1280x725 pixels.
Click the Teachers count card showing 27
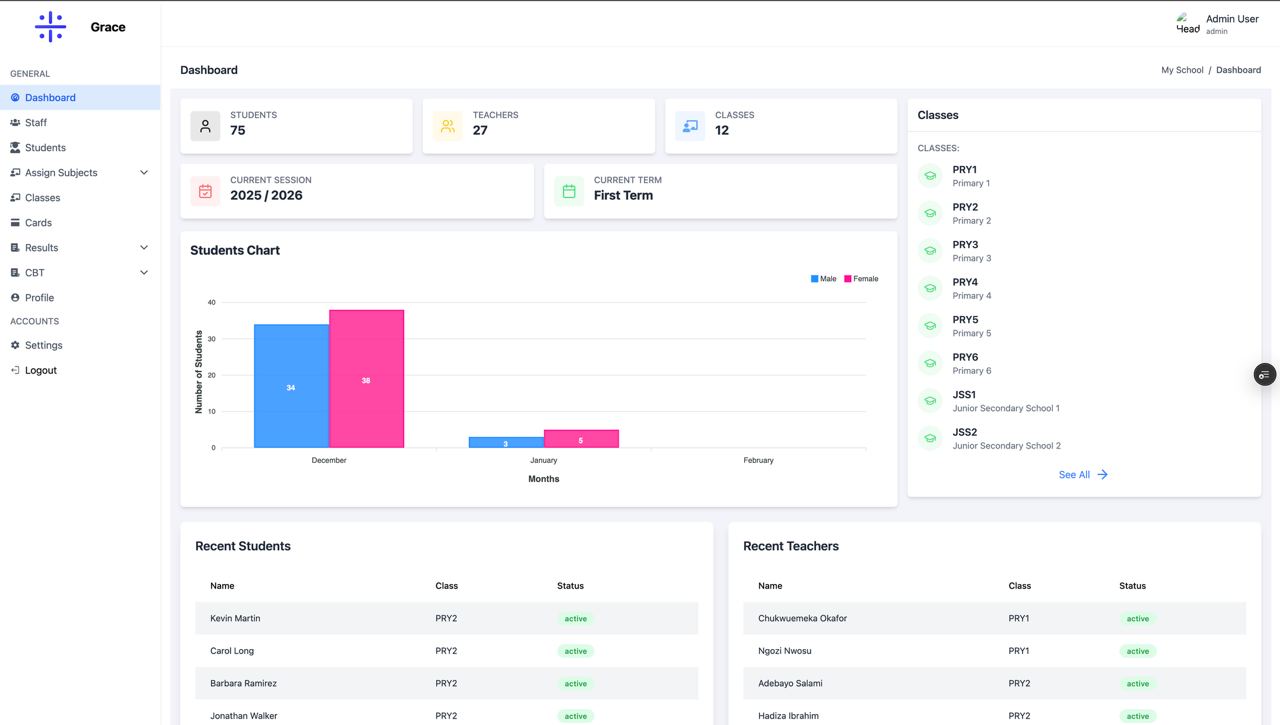[x=539, y=126]
